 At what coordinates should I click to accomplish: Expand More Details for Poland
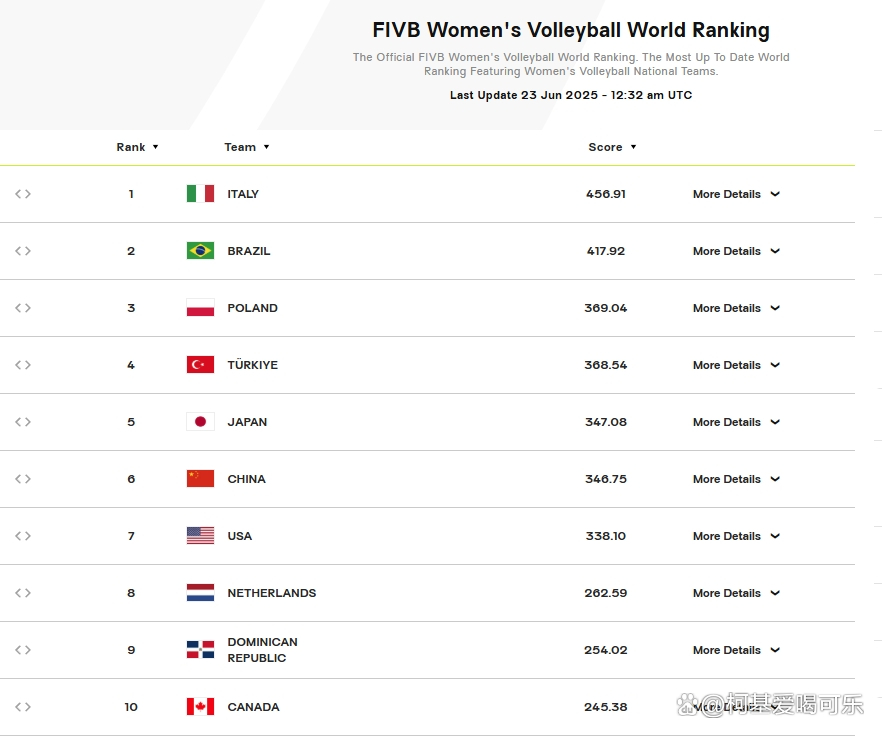[736, 308]
